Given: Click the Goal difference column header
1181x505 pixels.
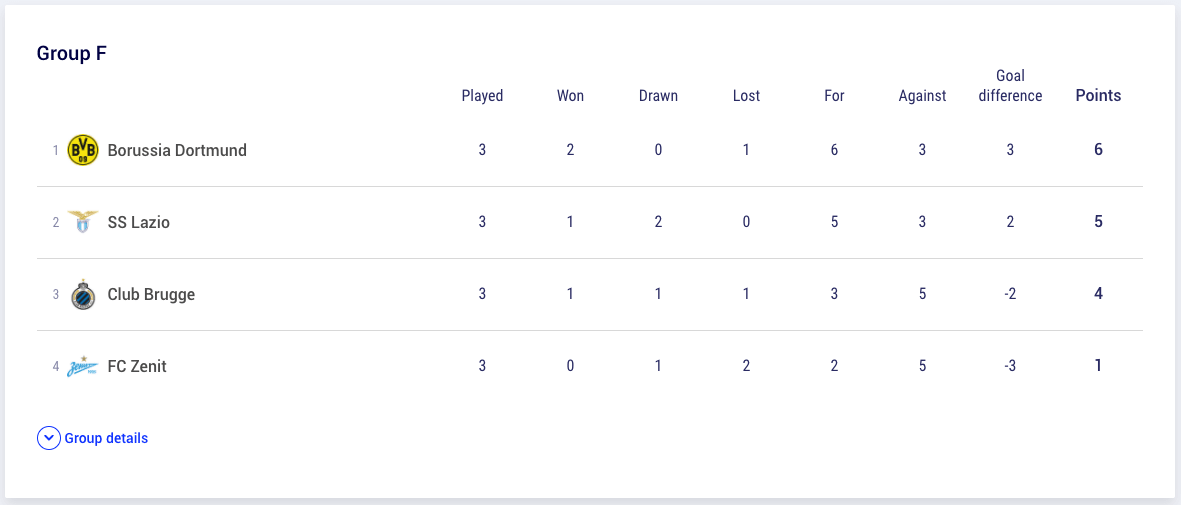Looking at the screenshot, I should click(x=1010, y=86).
